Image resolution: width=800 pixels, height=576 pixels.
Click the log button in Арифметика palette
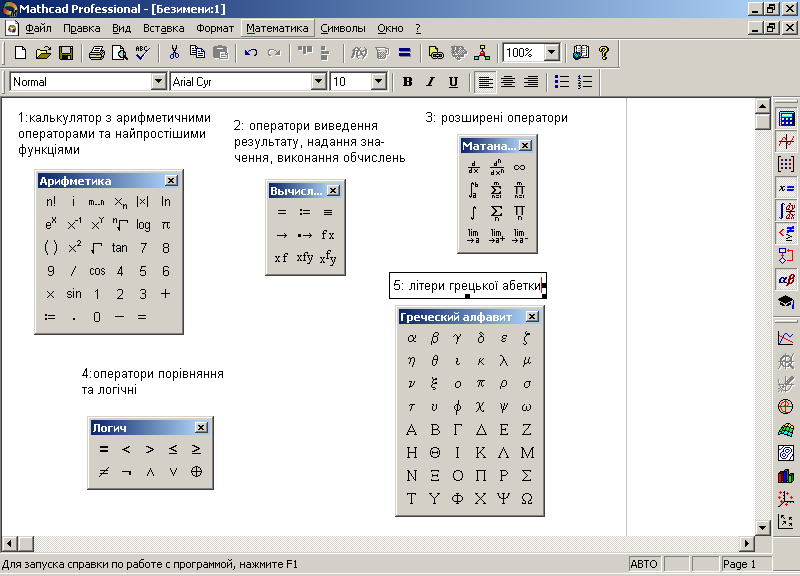143,225
